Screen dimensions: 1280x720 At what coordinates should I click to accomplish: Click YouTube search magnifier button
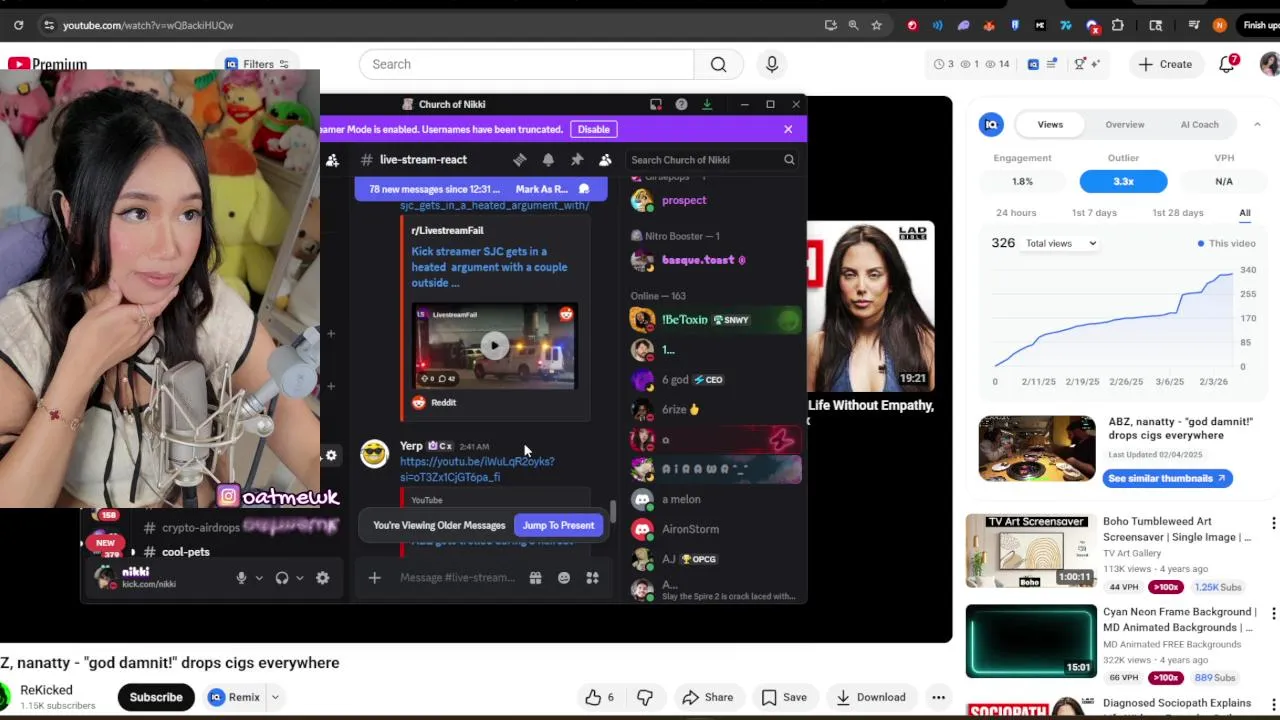[718, 64]
